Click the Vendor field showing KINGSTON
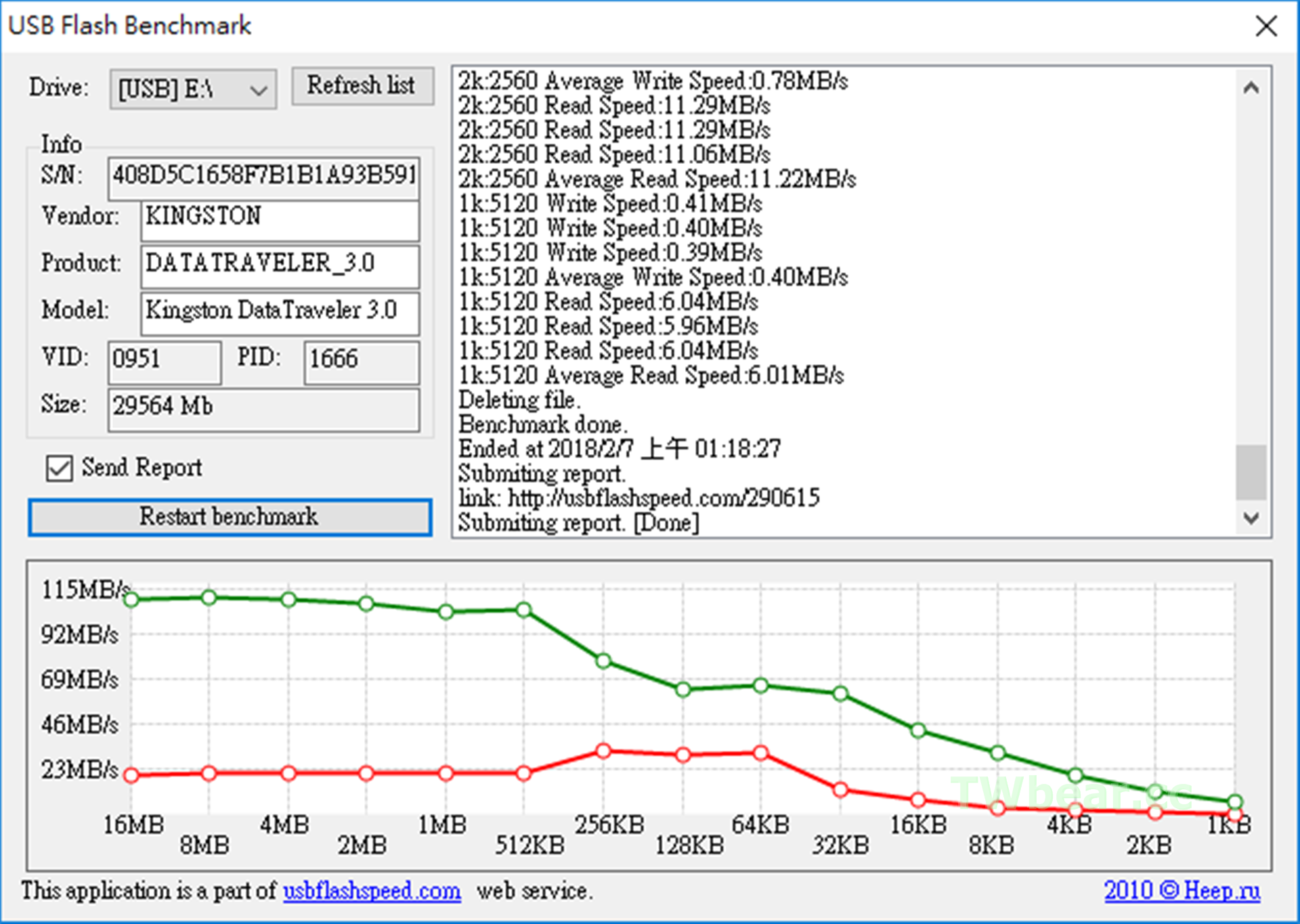1300x924 pixels. (x=280, y=220)
